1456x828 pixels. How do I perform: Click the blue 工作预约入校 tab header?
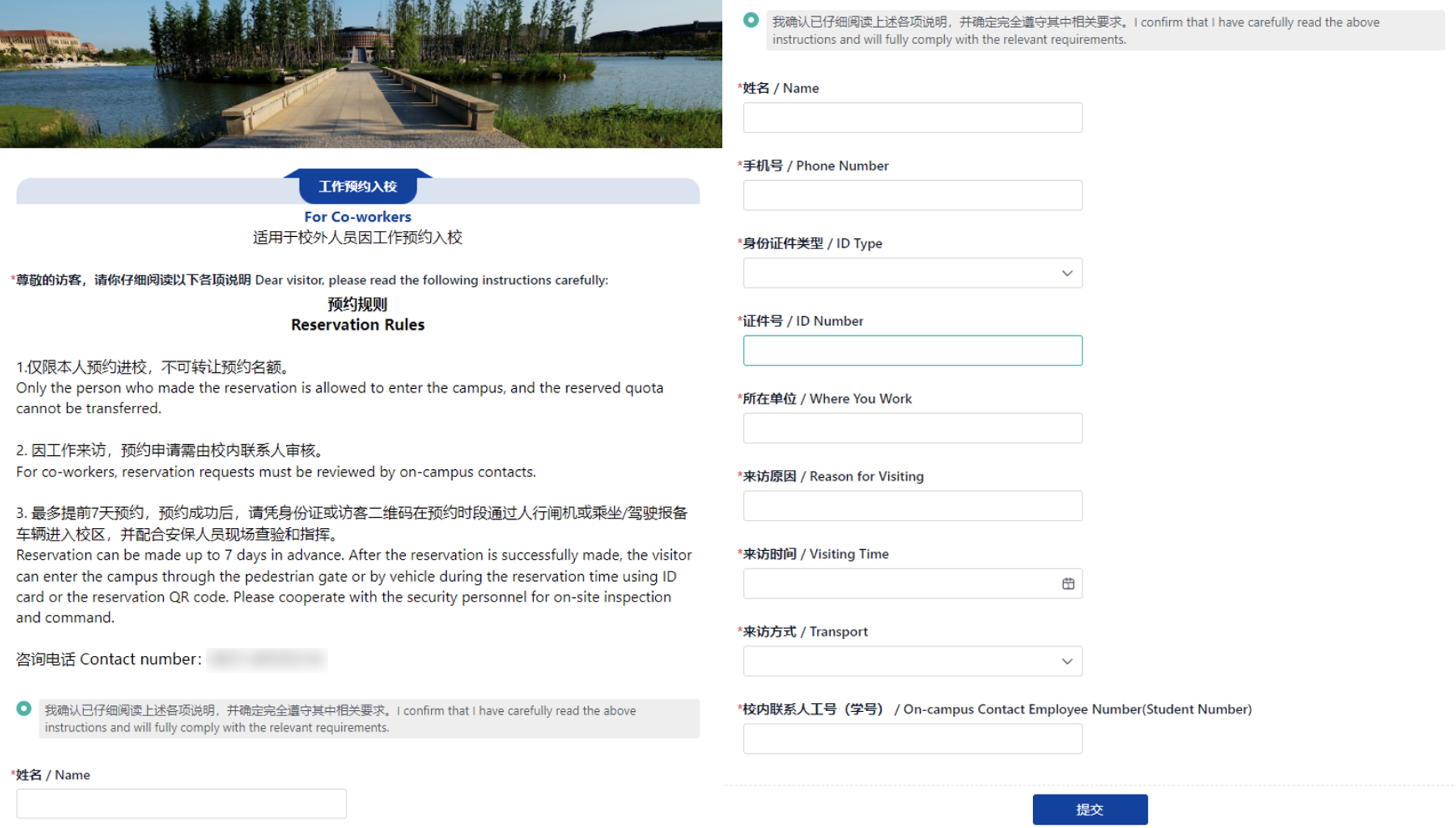point(358,187)
